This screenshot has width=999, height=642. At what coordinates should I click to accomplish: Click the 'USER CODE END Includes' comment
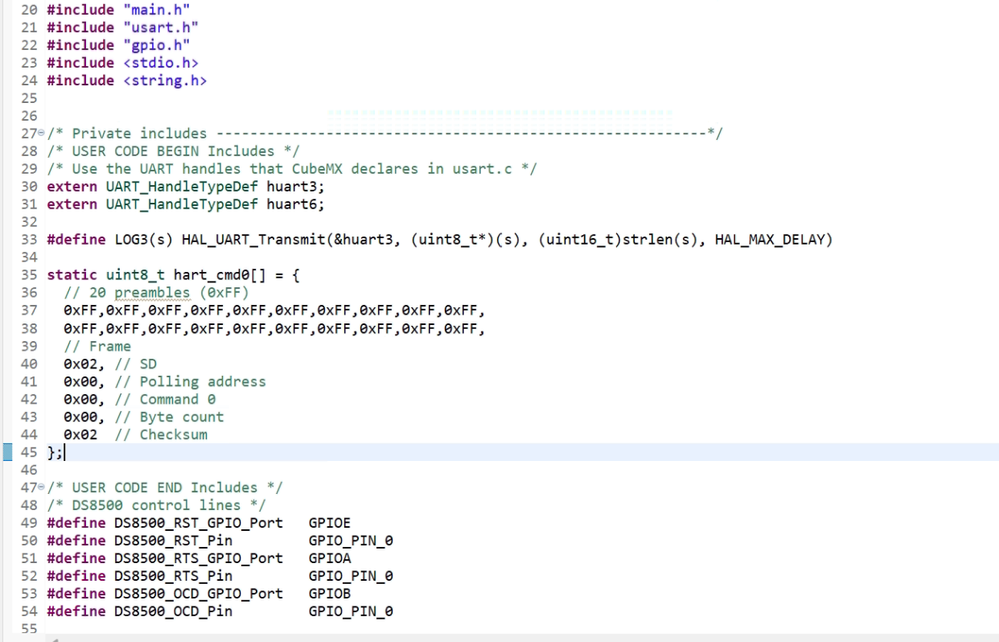pos(165,488)
